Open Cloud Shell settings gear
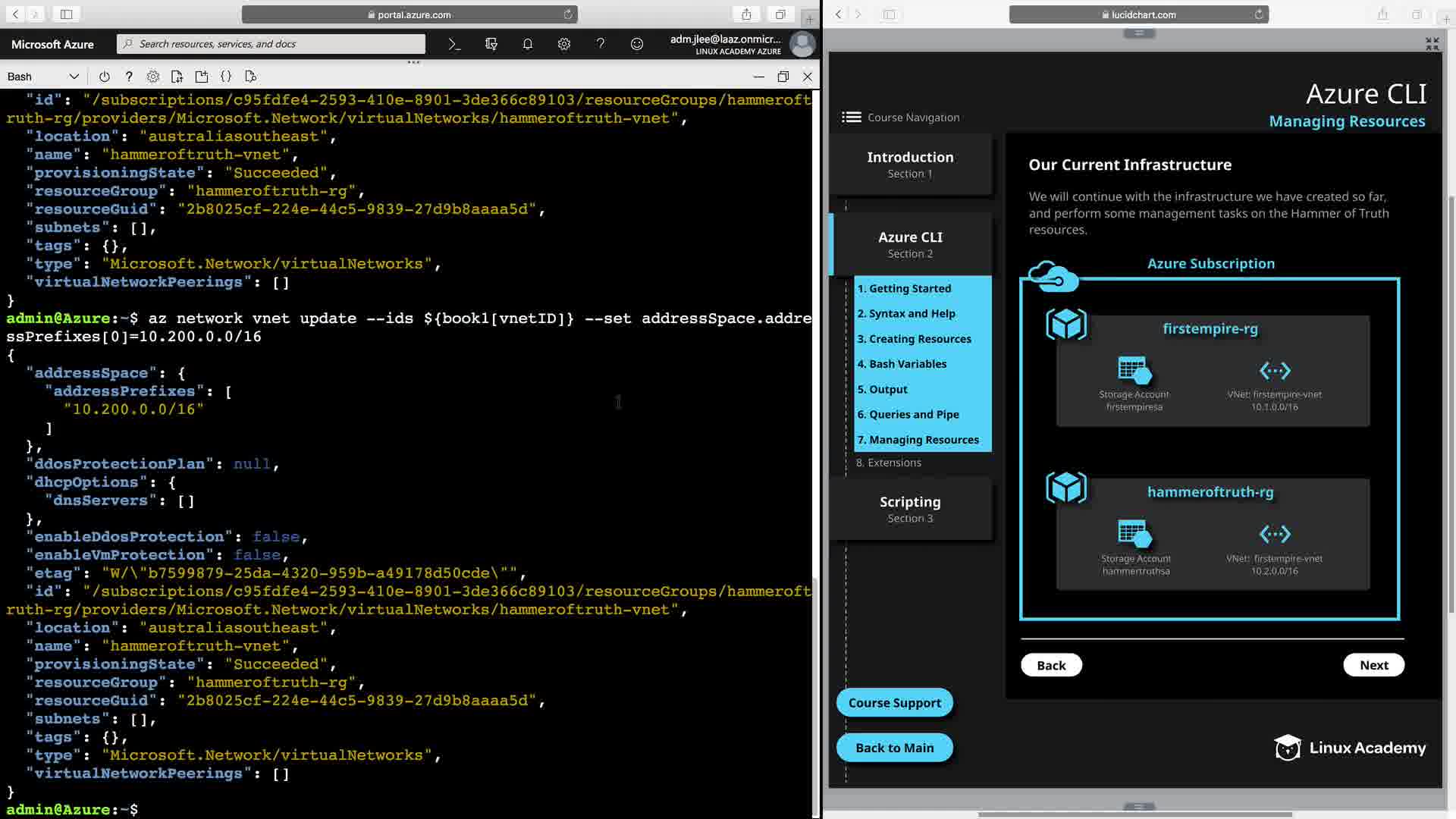Viewport: 1456px width, 819px height. [x=153, y=77]
